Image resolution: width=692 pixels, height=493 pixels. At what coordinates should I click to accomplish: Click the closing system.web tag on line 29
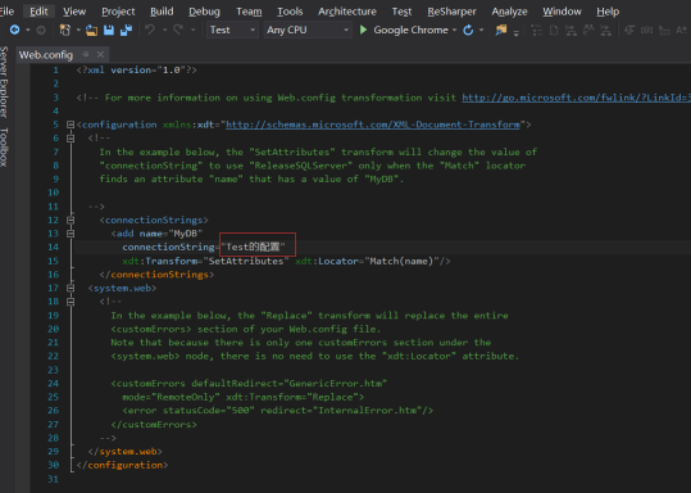click(x=125, y=452)
